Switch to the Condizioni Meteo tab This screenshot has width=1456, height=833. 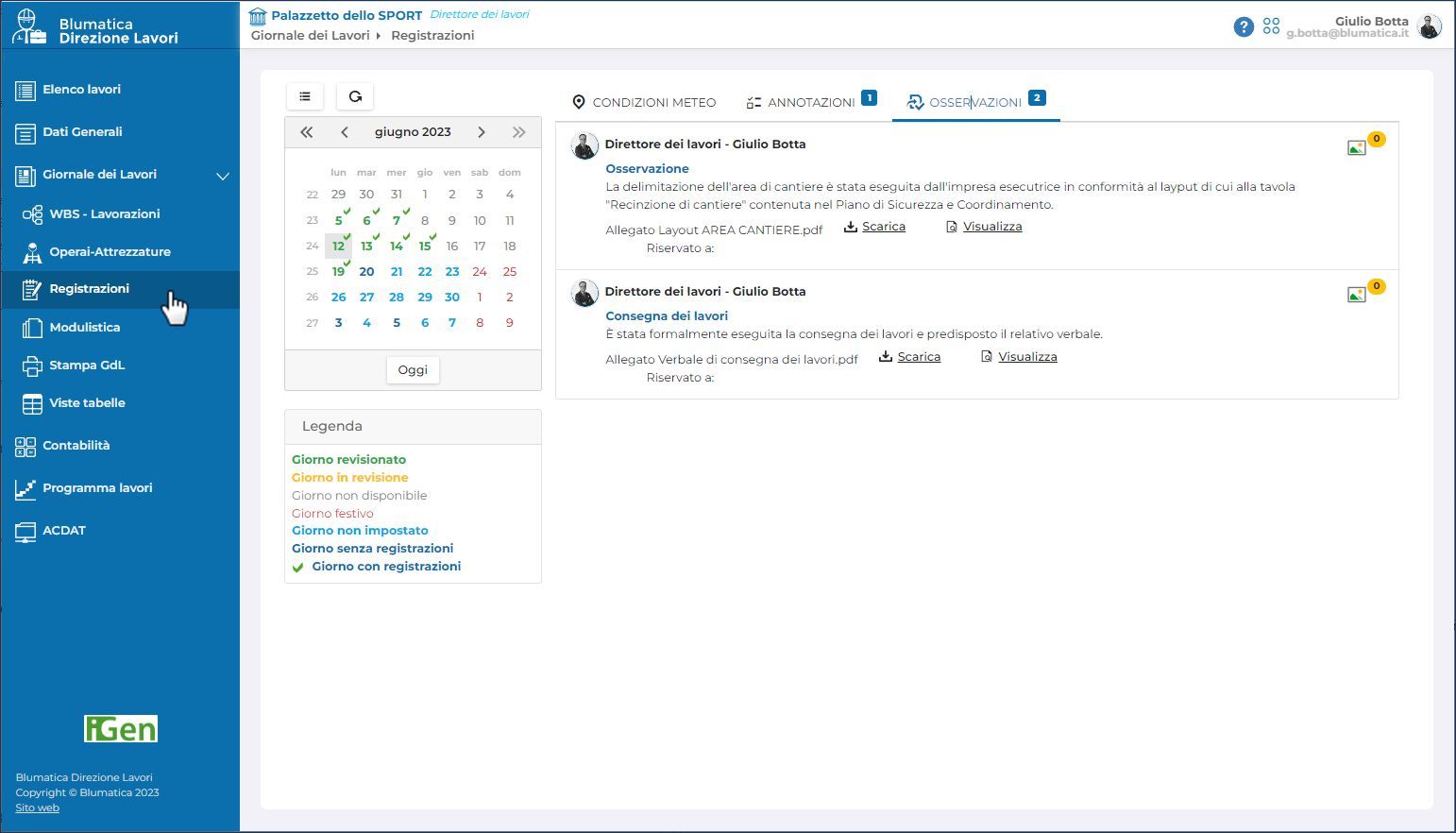(644, 103)
